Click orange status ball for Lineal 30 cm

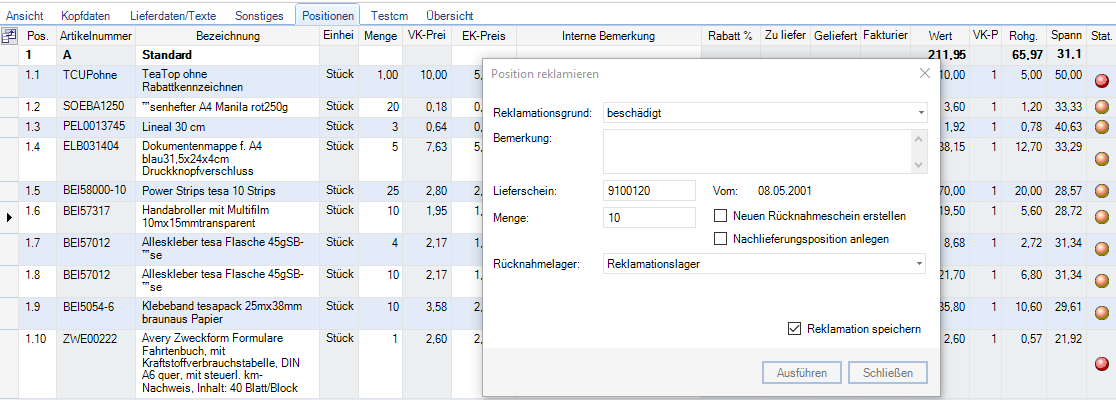1102,127
